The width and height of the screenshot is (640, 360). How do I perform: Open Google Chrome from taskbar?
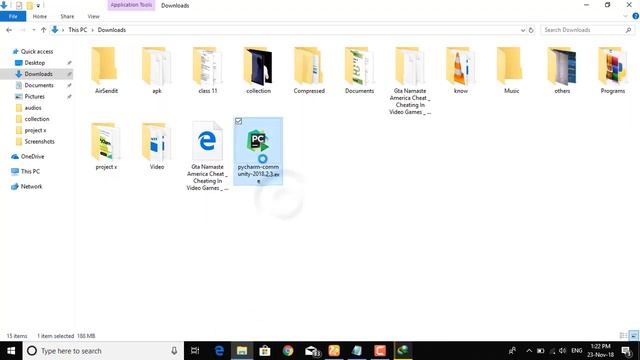pyautogui.click(x=288, y=351)
